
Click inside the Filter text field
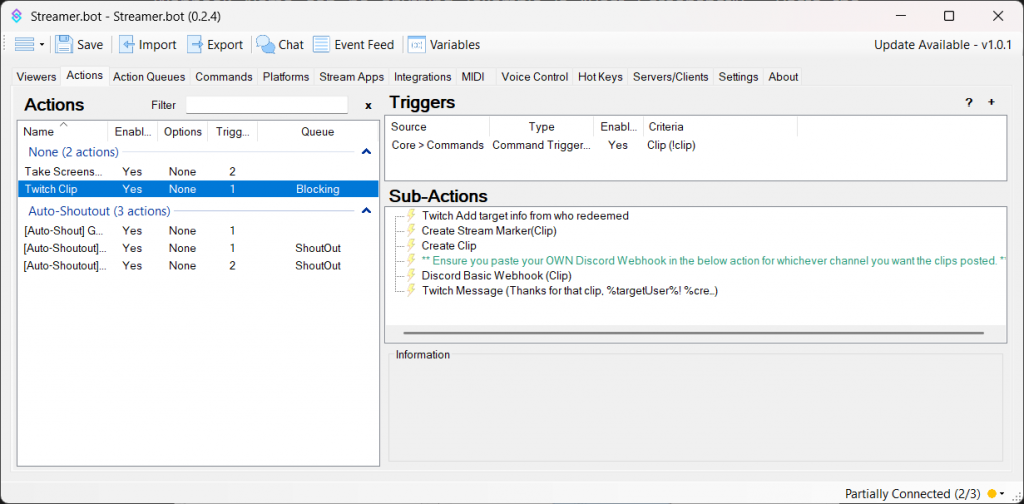(x=266, y=105)
